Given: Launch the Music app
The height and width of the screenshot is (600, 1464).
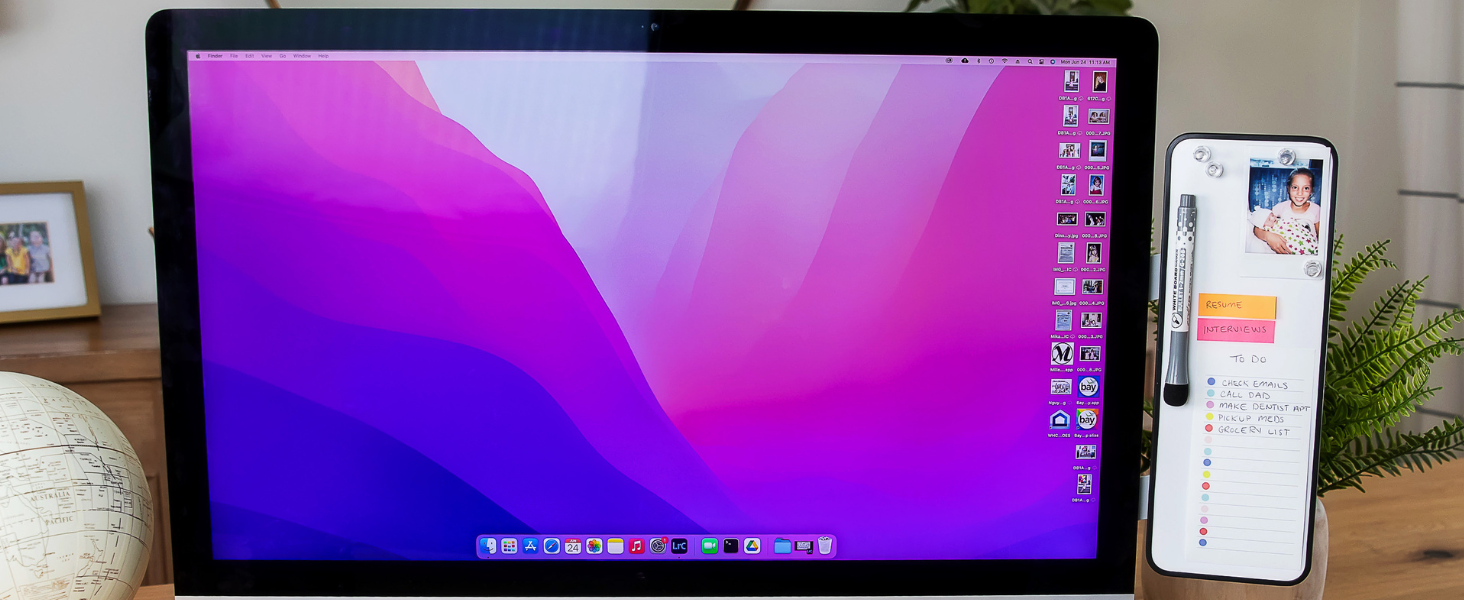Looking at the screenshot, I should click(636, 546).
